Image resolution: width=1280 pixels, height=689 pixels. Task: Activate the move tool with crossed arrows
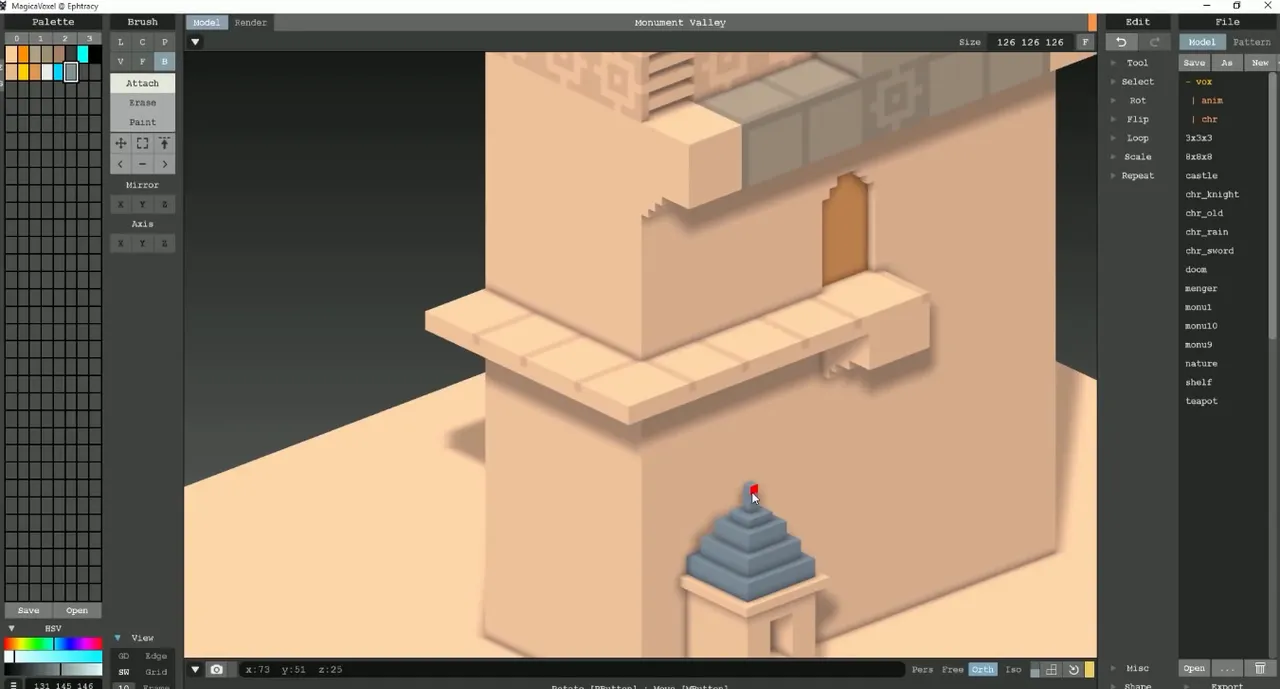120,144
